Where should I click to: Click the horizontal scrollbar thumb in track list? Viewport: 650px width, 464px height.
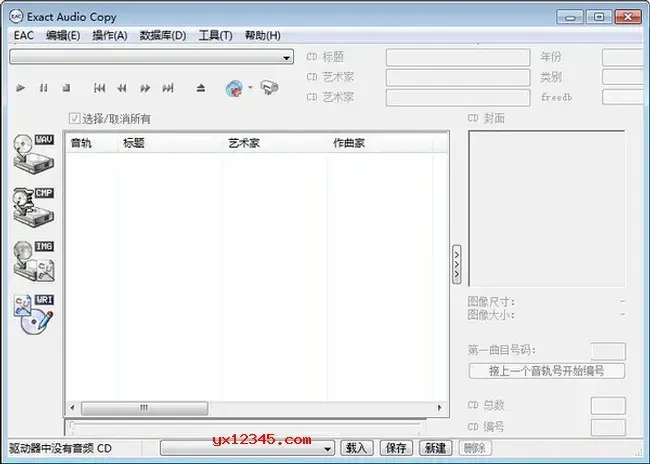coord(144,408)
